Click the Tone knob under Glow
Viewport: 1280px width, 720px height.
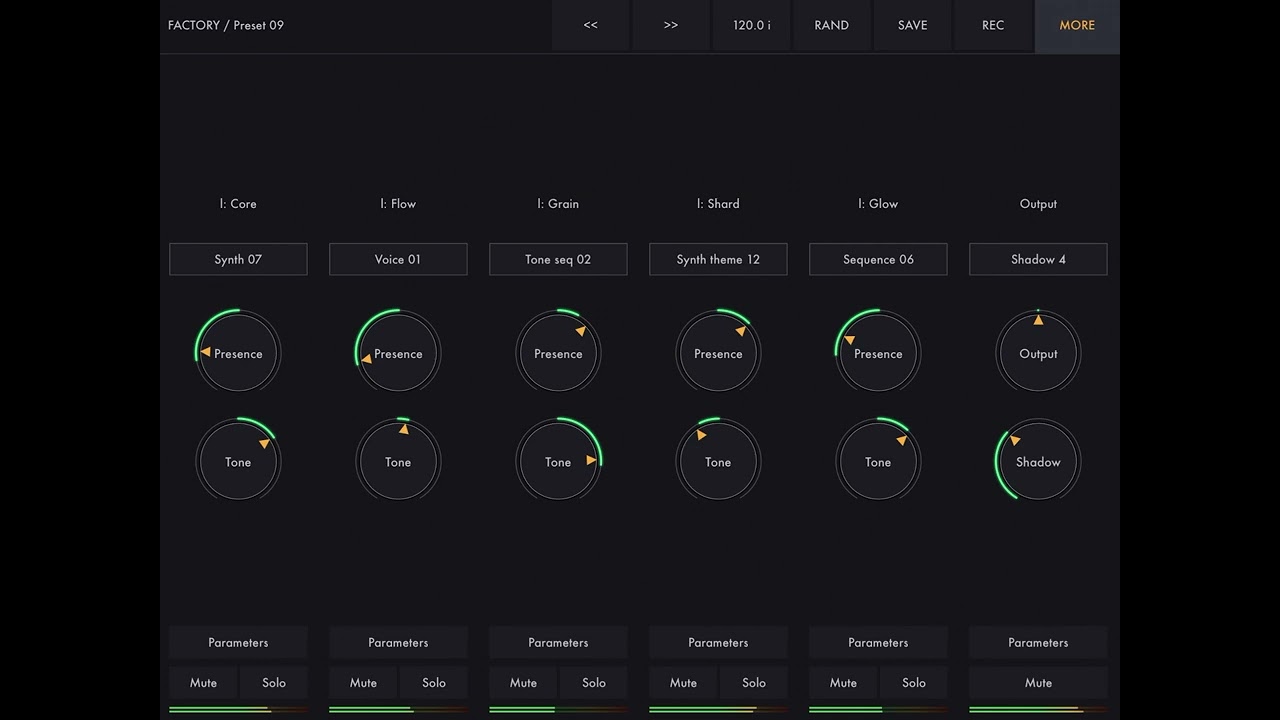(878, 461)
